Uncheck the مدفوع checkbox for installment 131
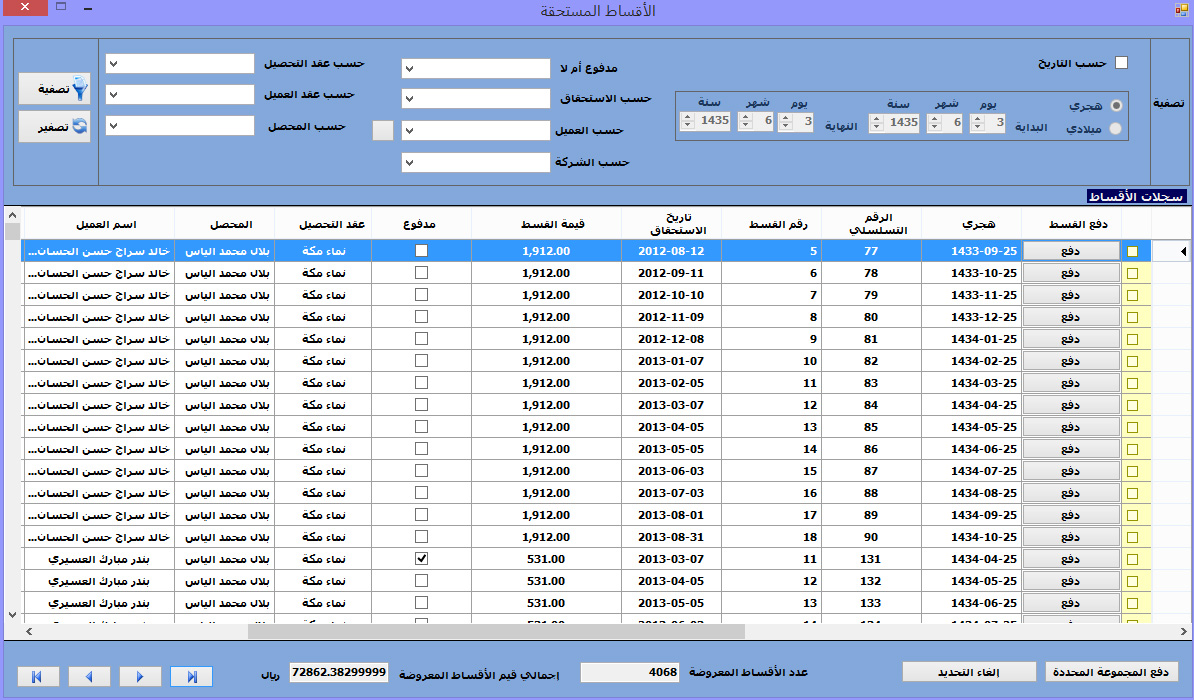 pos(421,559)
